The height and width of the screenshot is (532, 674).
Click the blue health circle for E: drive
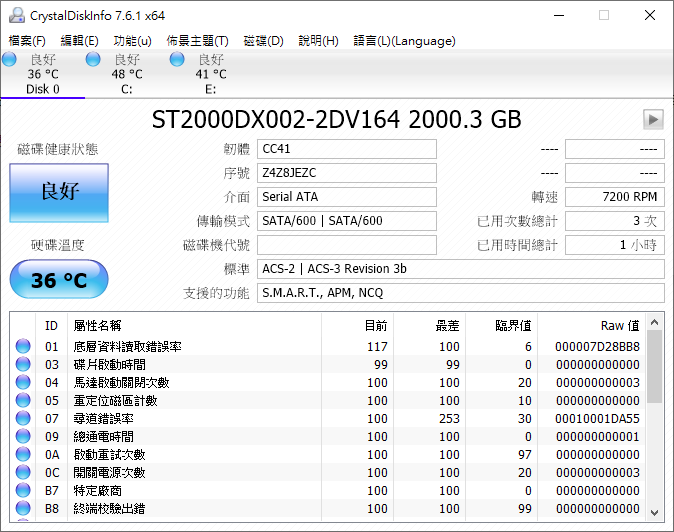pyautogui.click(x=177, y=59)
